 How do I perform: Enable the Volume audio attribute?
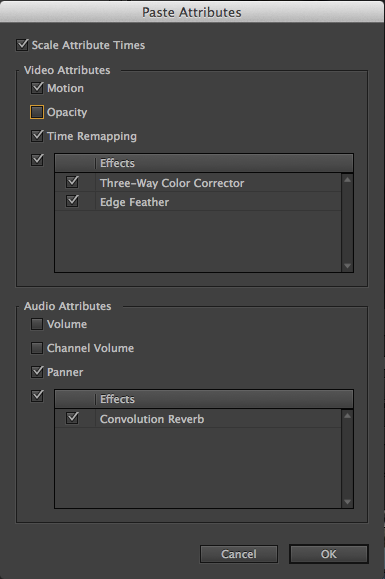click(37, 324)
